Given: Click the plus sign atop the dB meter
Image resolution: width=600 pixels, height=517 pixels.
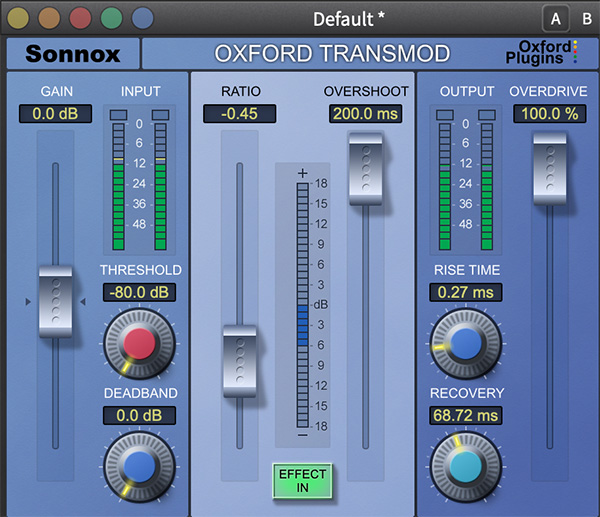Looking at the screenshot, I should [x=303, y=173].
